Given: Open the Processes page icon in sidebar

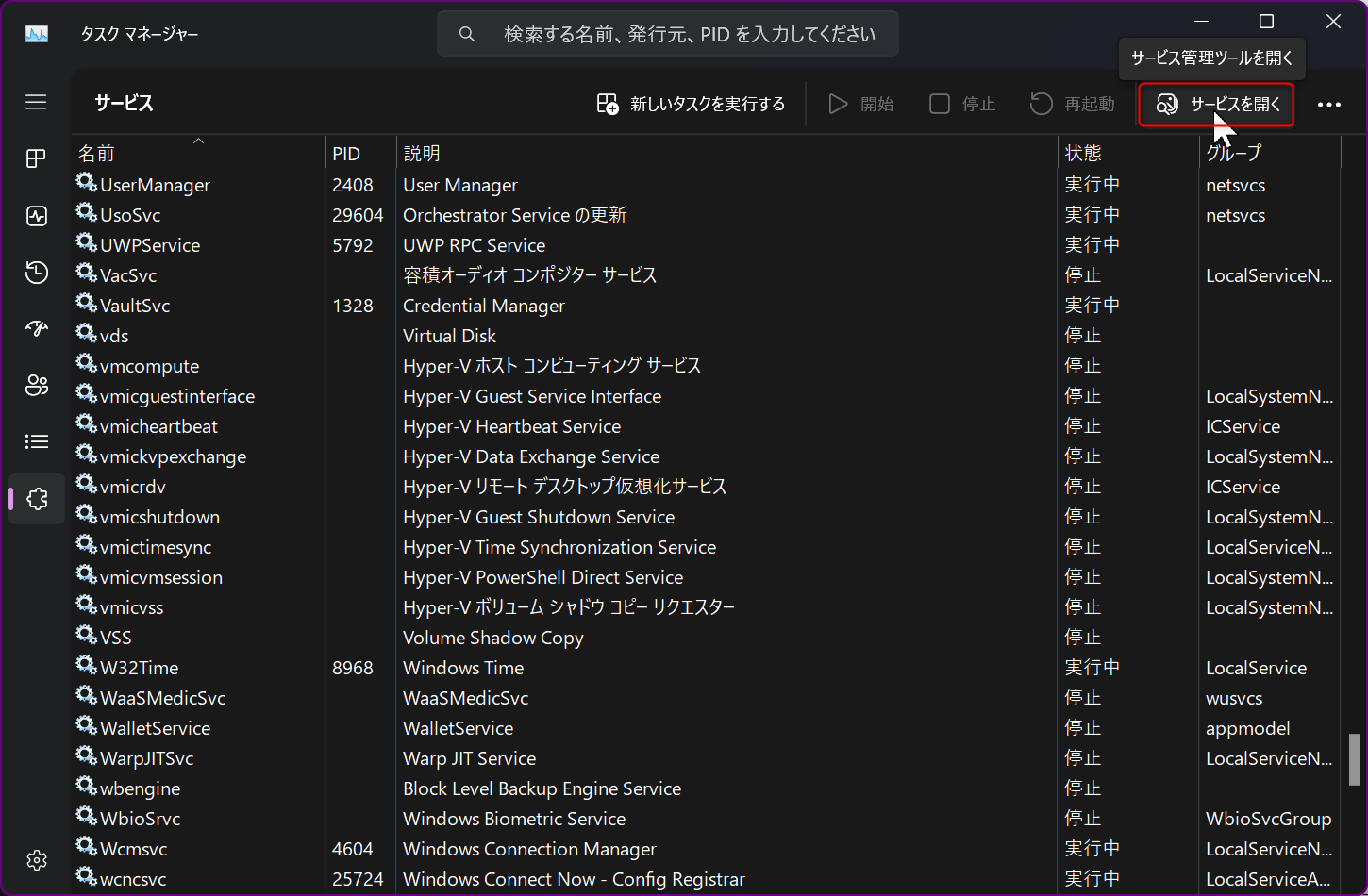Looking at the screenshot, I should [36, 158].
